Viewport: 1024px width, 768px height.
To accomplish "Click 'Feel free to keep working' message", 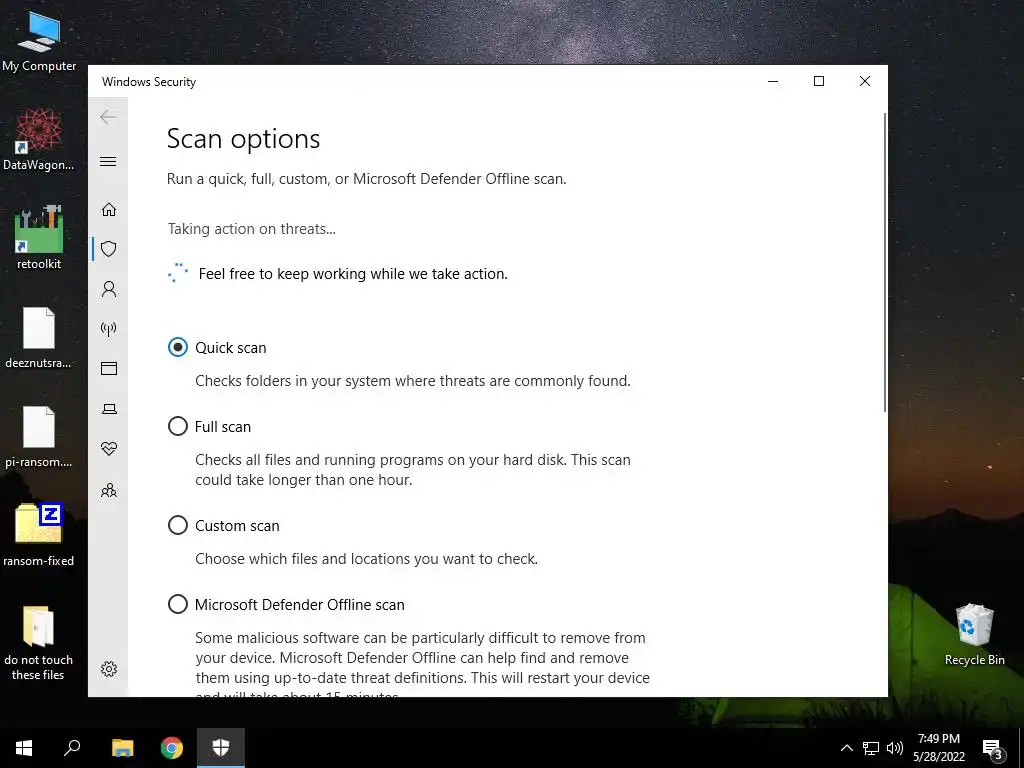I will [x=353, y=274].
